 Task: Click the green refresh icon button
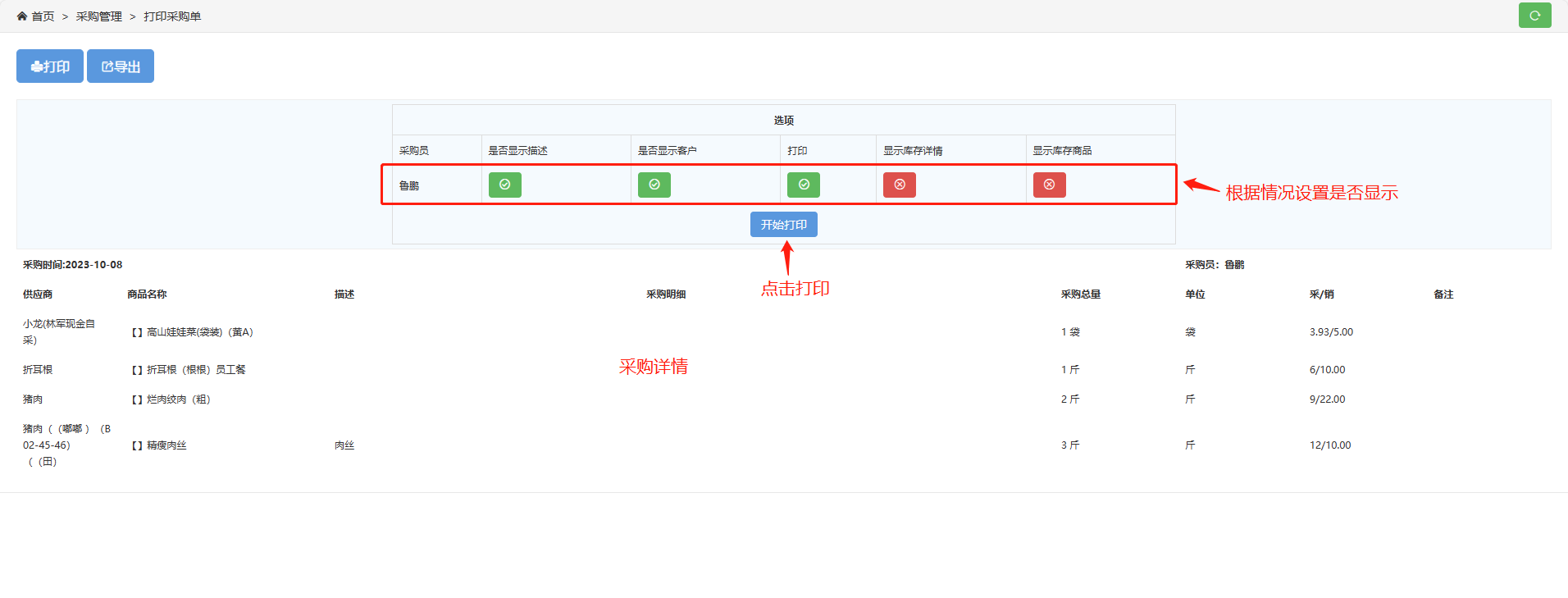(x=1534, y=16)
